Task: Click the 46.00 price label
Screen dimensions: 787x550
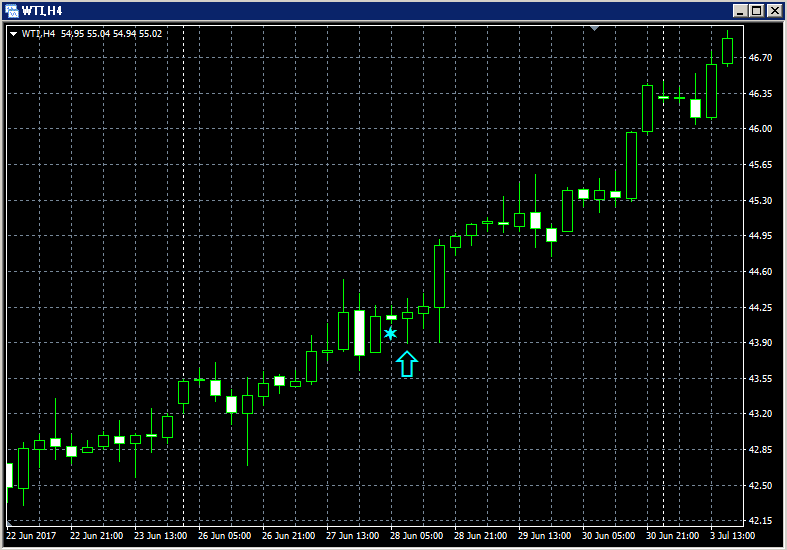Action: [760, 128]
